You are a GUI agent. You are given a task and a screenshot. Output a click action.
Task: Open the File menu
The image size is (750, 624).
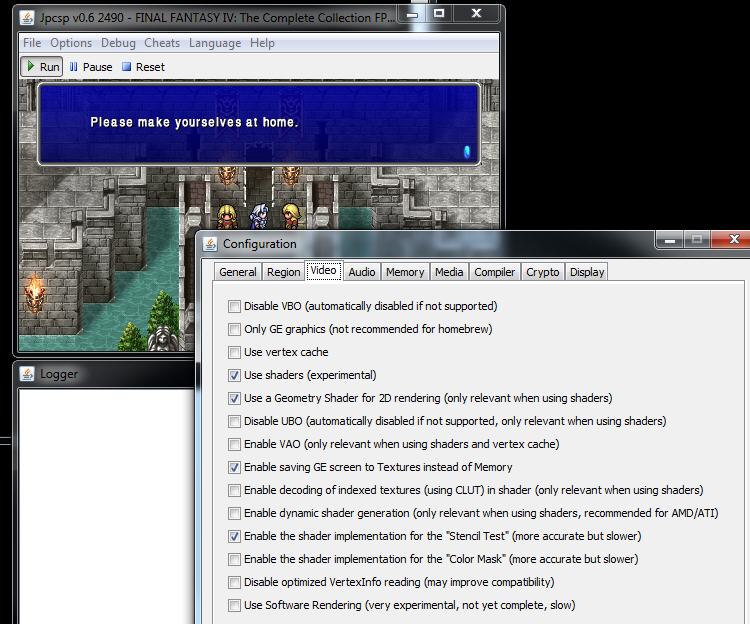(32, 43)
